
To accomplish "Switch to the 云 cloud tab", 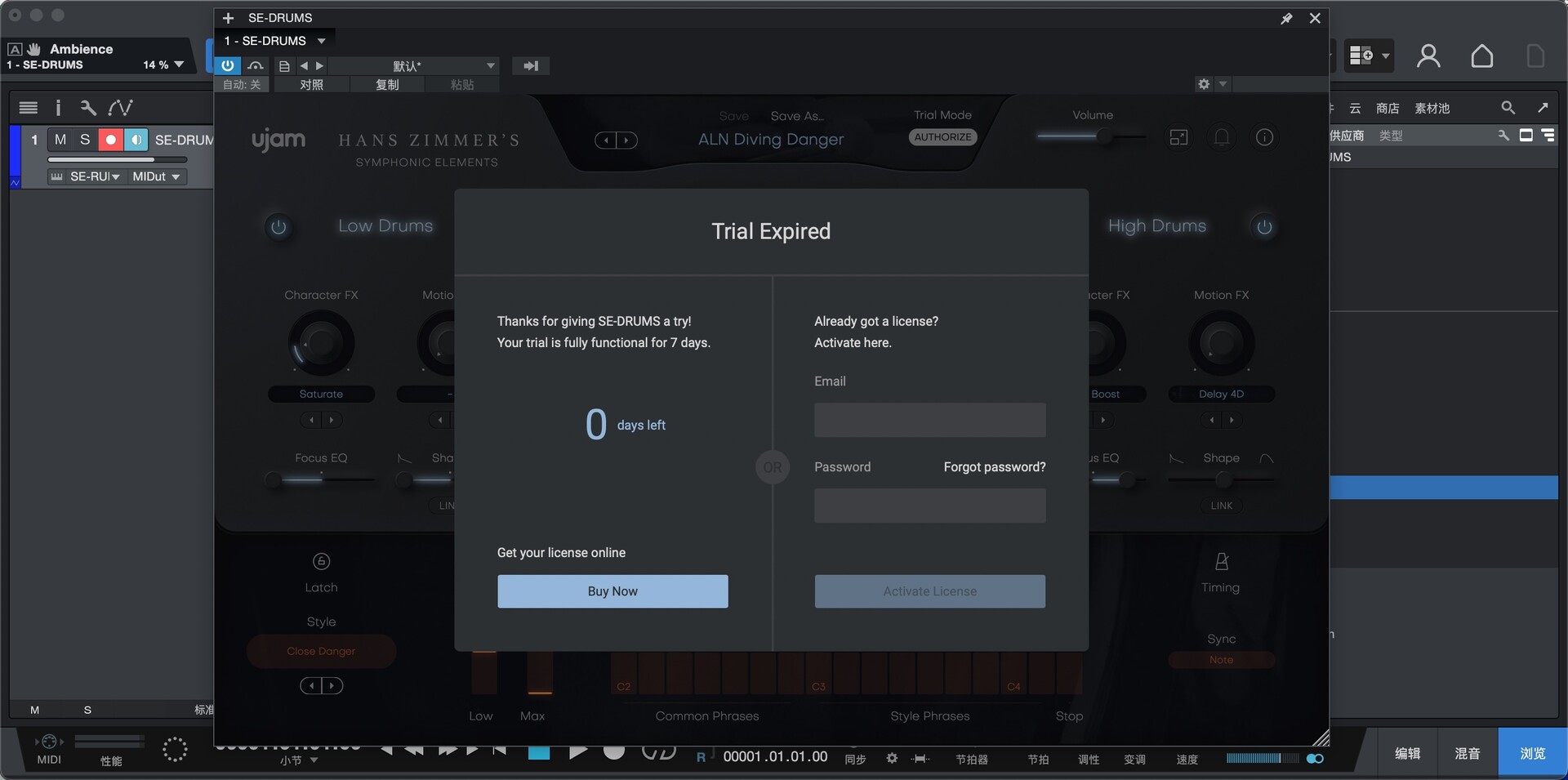I will [1355, 108].
